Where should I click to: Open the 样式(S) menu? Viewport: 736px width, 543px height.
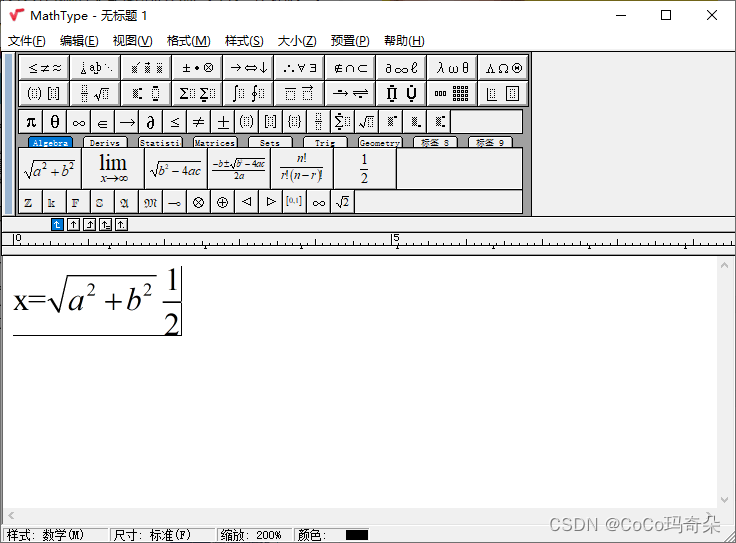point(244,41)
